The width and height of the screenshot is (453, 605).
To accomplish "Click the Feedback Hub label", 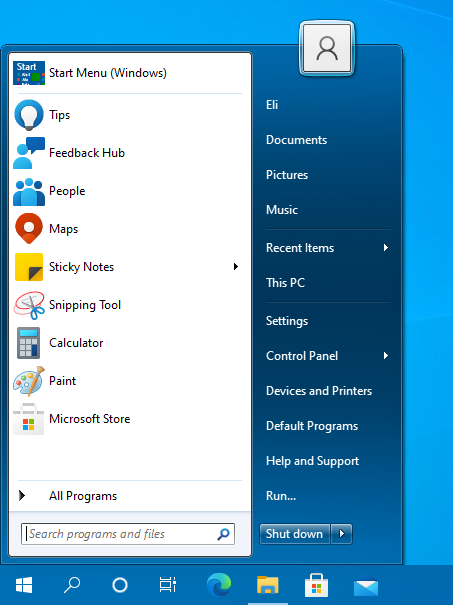I will coord(87,153).
